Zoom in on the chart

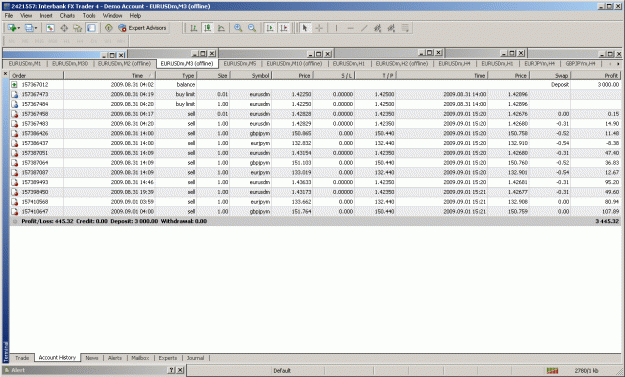coord(238,28)
